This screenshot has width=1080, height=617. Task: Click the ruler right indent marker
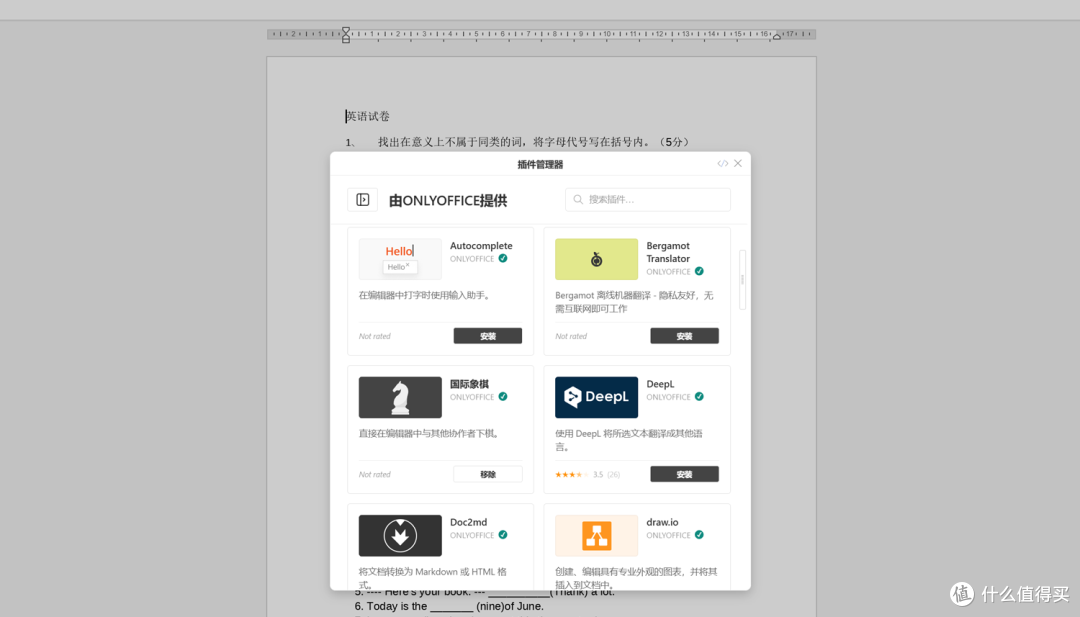pos(776,36)
